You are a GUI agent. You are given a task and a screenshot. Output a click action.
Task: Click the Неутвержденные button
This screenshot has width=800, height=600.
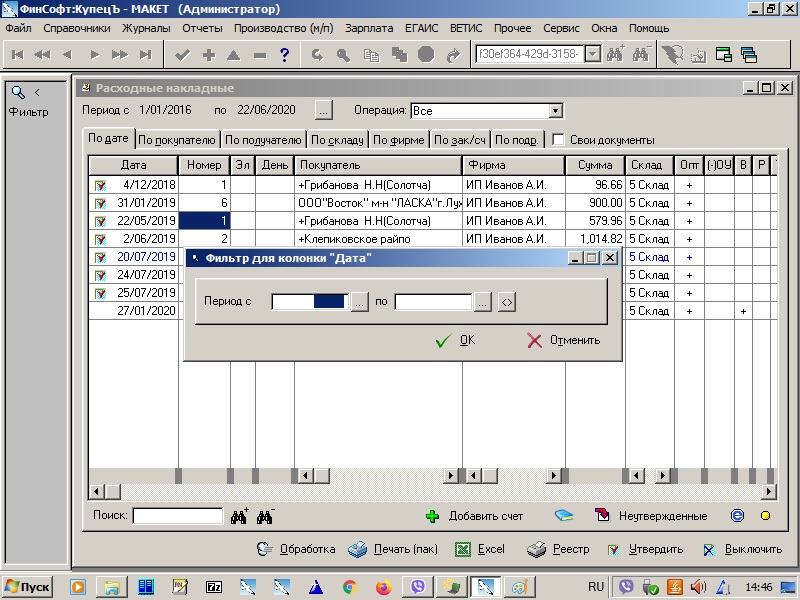tap(652, 516)
